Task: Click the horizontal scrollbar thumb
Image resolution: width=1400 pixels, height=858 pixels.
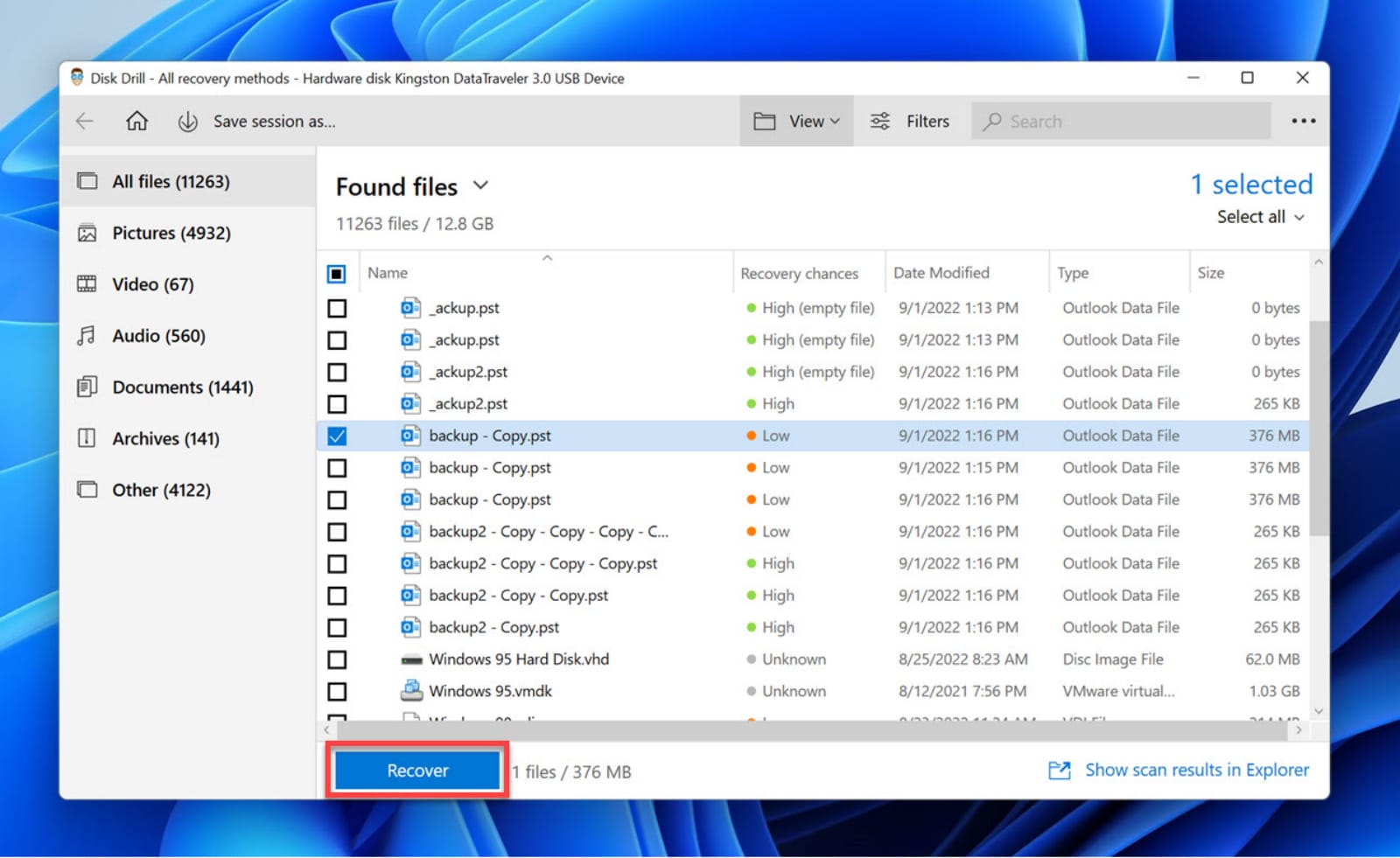Action: (812, 729)
